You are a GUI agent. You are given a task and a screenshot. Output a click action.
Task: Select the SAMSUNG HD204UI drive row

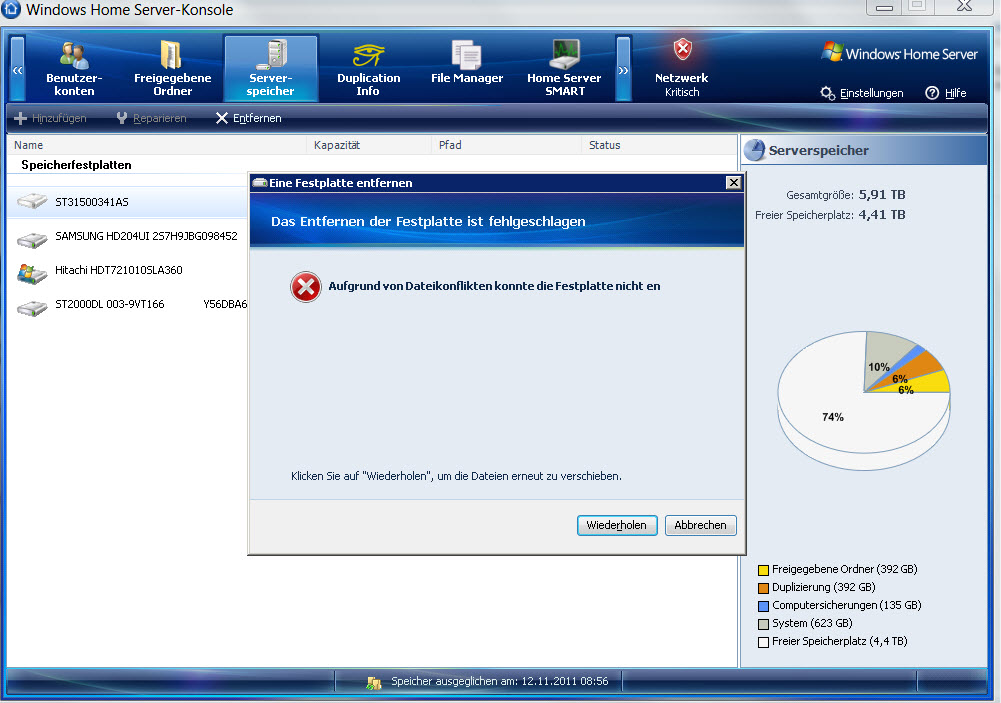tap(128, 236)
